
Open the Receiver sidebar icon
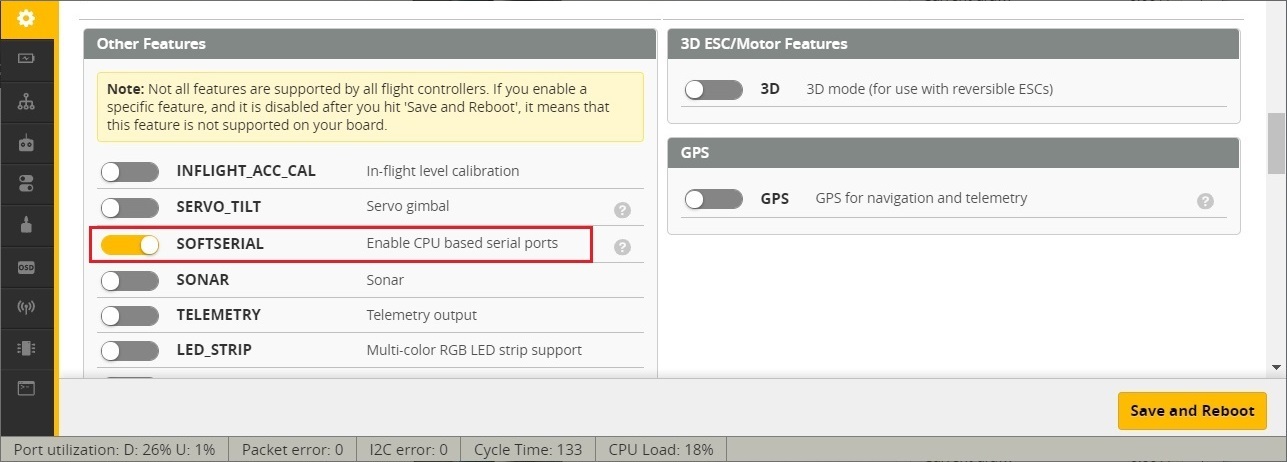26,143
